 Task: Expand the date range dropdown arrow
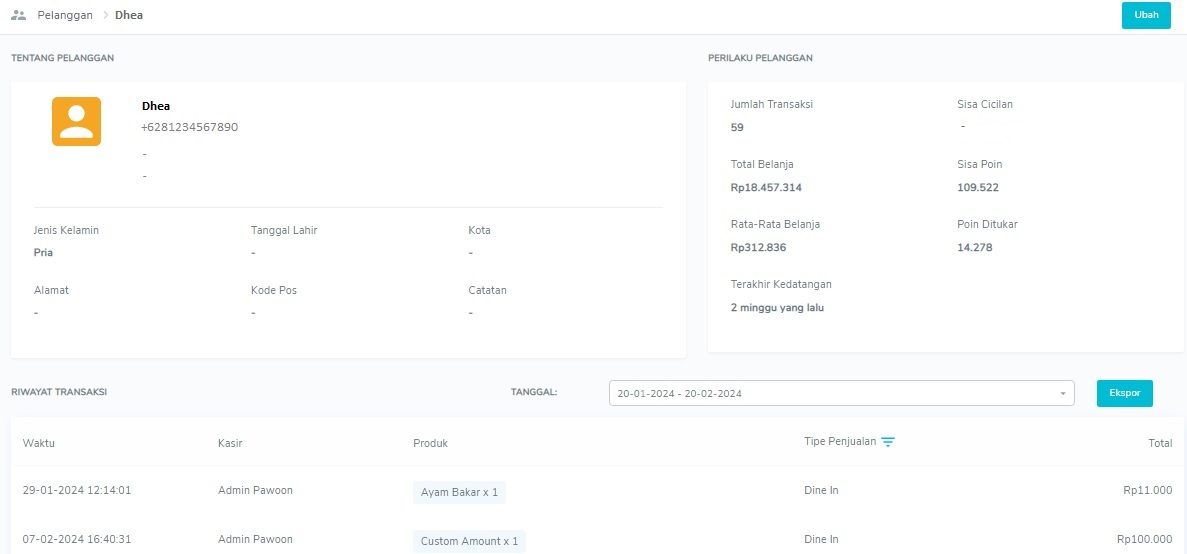pyautogui.click(x=1062, y=394)
